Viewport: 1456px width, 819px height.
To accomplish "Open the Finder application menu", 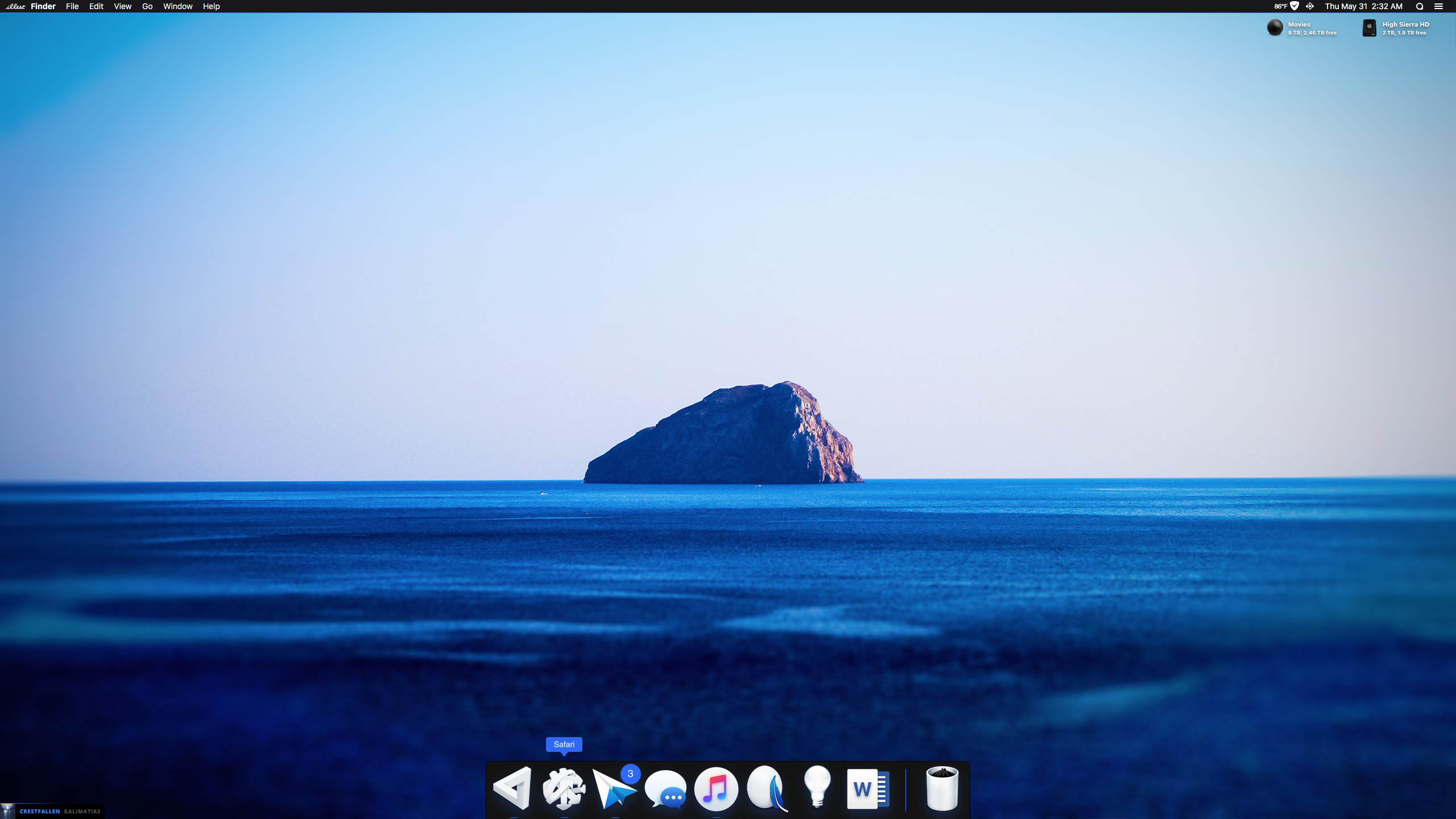I will point(43,6).
